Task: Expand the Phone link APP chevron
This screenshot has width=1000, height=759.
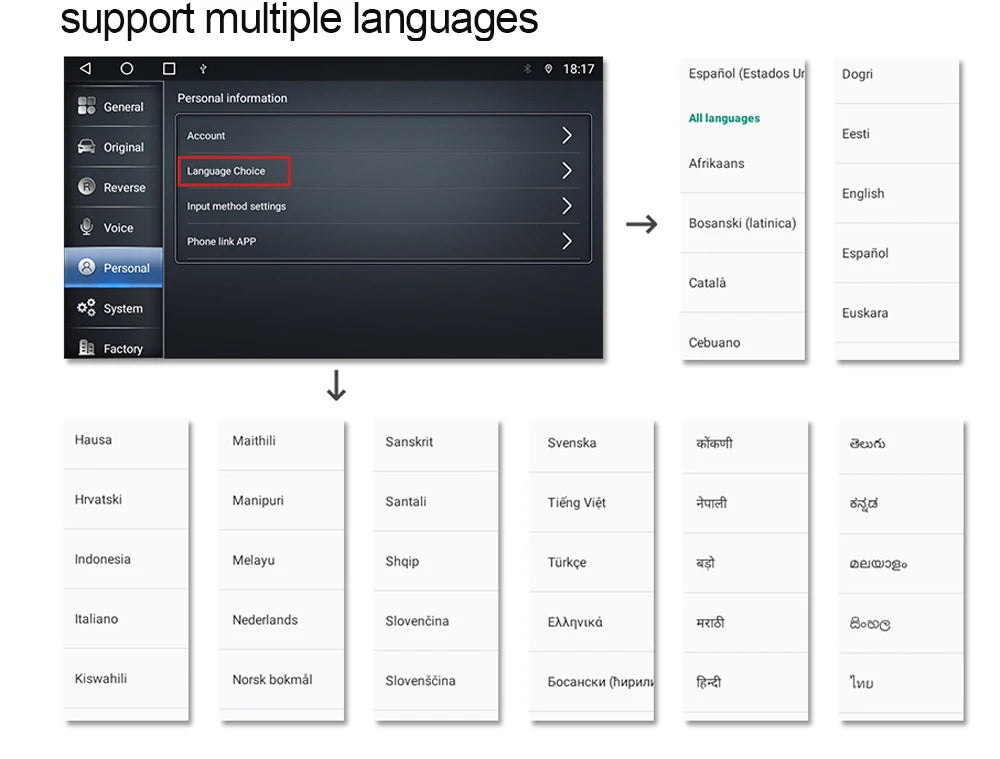Action: 566,241
